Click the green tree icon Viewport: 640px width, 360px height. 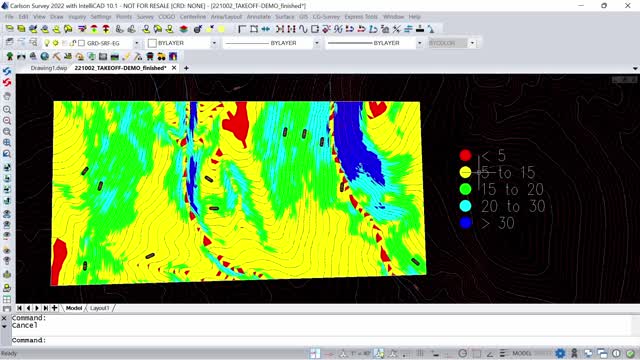10,56
